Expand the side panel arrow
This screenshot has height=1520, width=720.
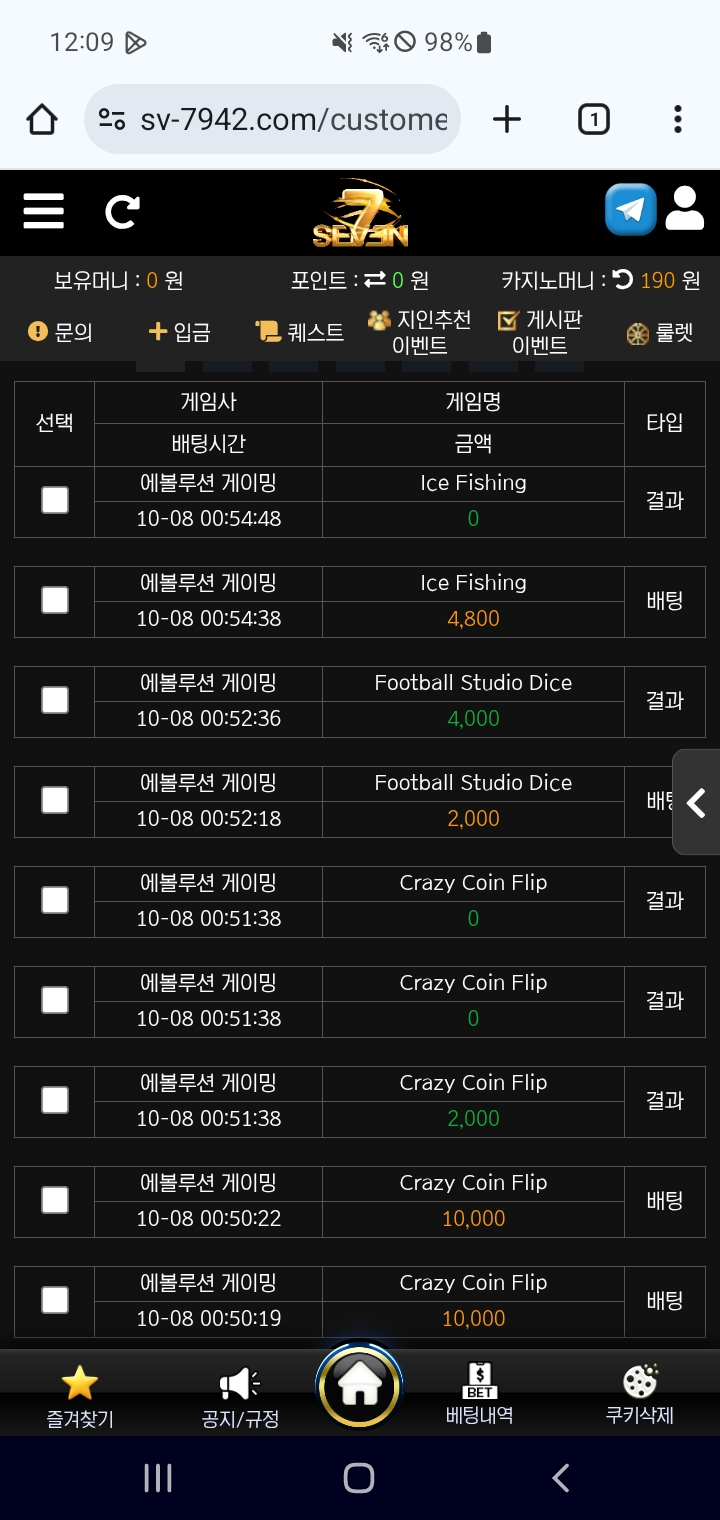[697, 802]
